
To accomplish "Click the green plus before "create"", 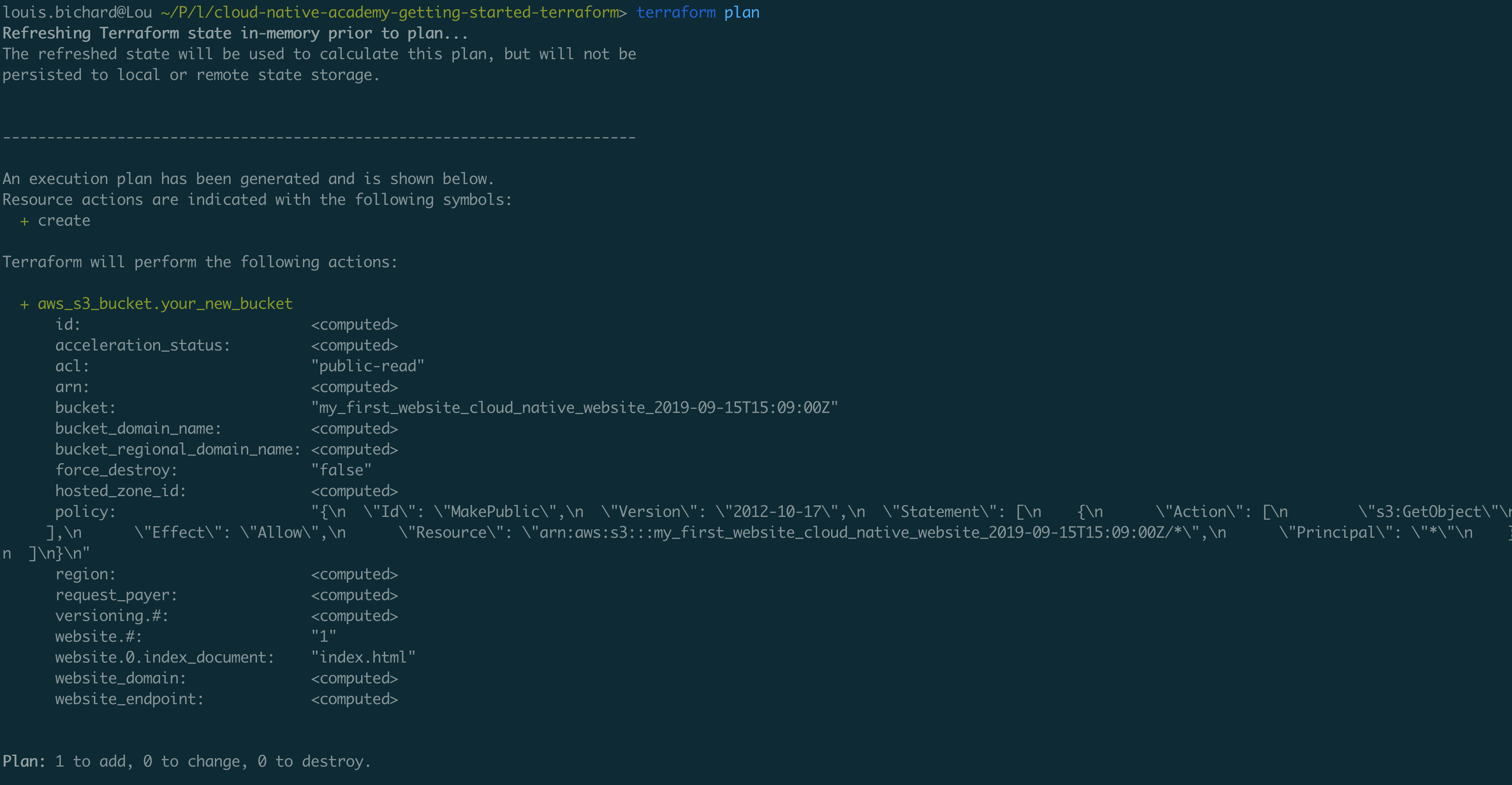I will click(24, 221).
